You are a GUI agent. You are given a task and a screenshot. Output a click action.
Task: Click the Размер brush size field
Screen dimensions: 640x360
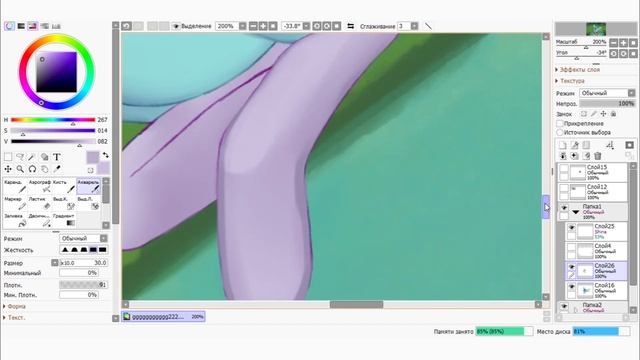(x=84, y=263)
